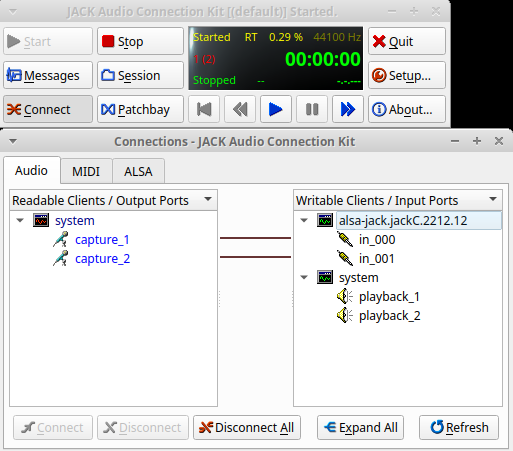This screenshot has height=451, width=513.
Task: Click the RT realtime indicator in status display
Action: point(251,37)
